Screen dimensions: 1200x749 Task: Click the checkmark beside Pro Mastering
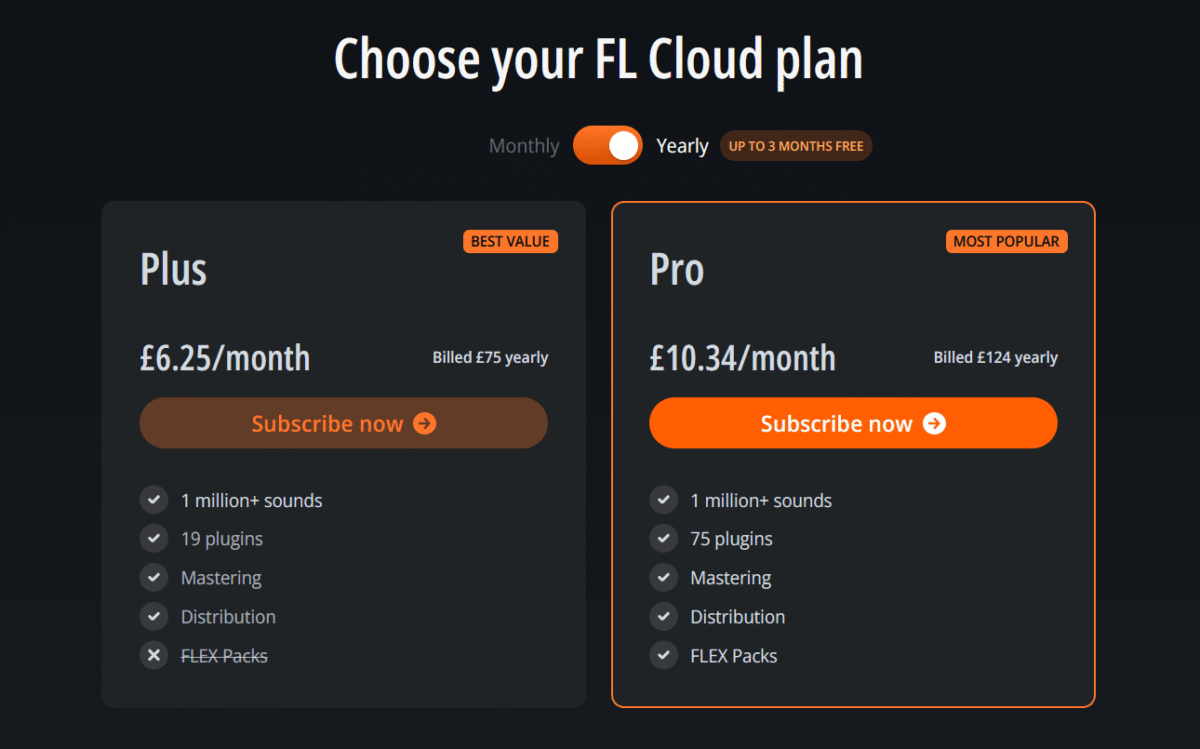click(663, 578)
